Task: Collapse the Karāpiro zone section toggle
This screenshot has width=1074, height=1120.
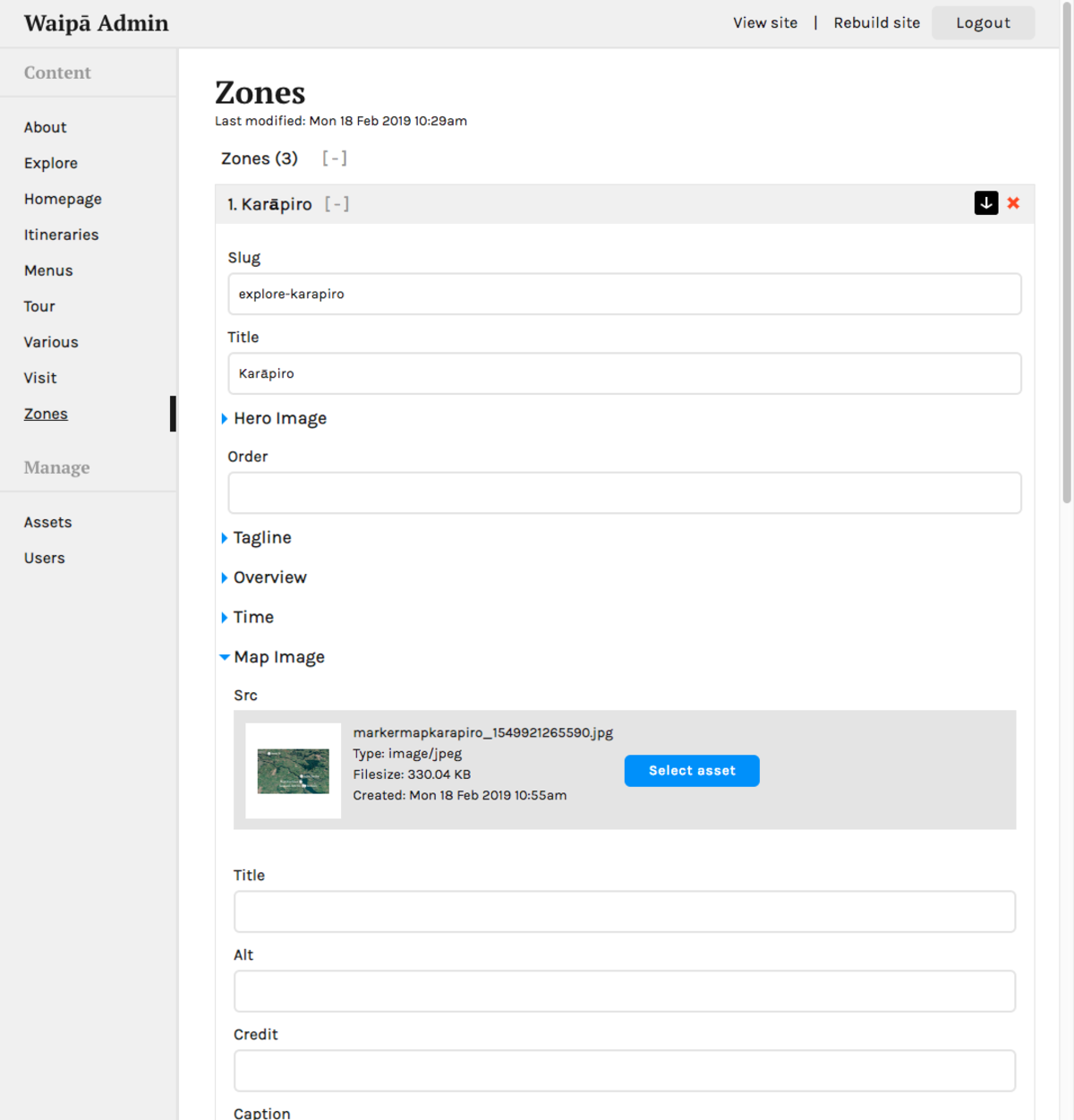Action: pos(337,204)
